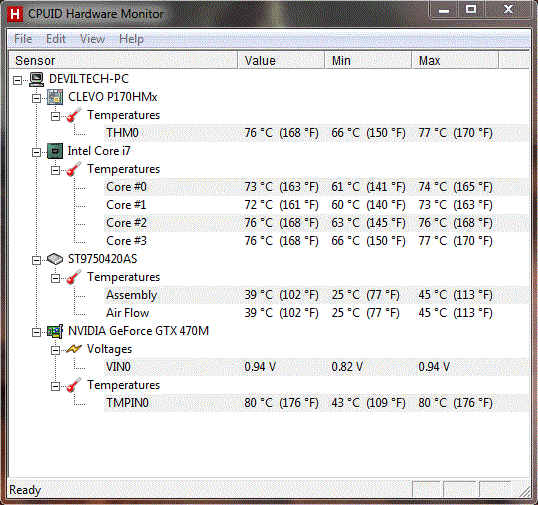
Task: Click Air Flow min value 25 °C (77 °F)
Action: (x=365, y=313)
